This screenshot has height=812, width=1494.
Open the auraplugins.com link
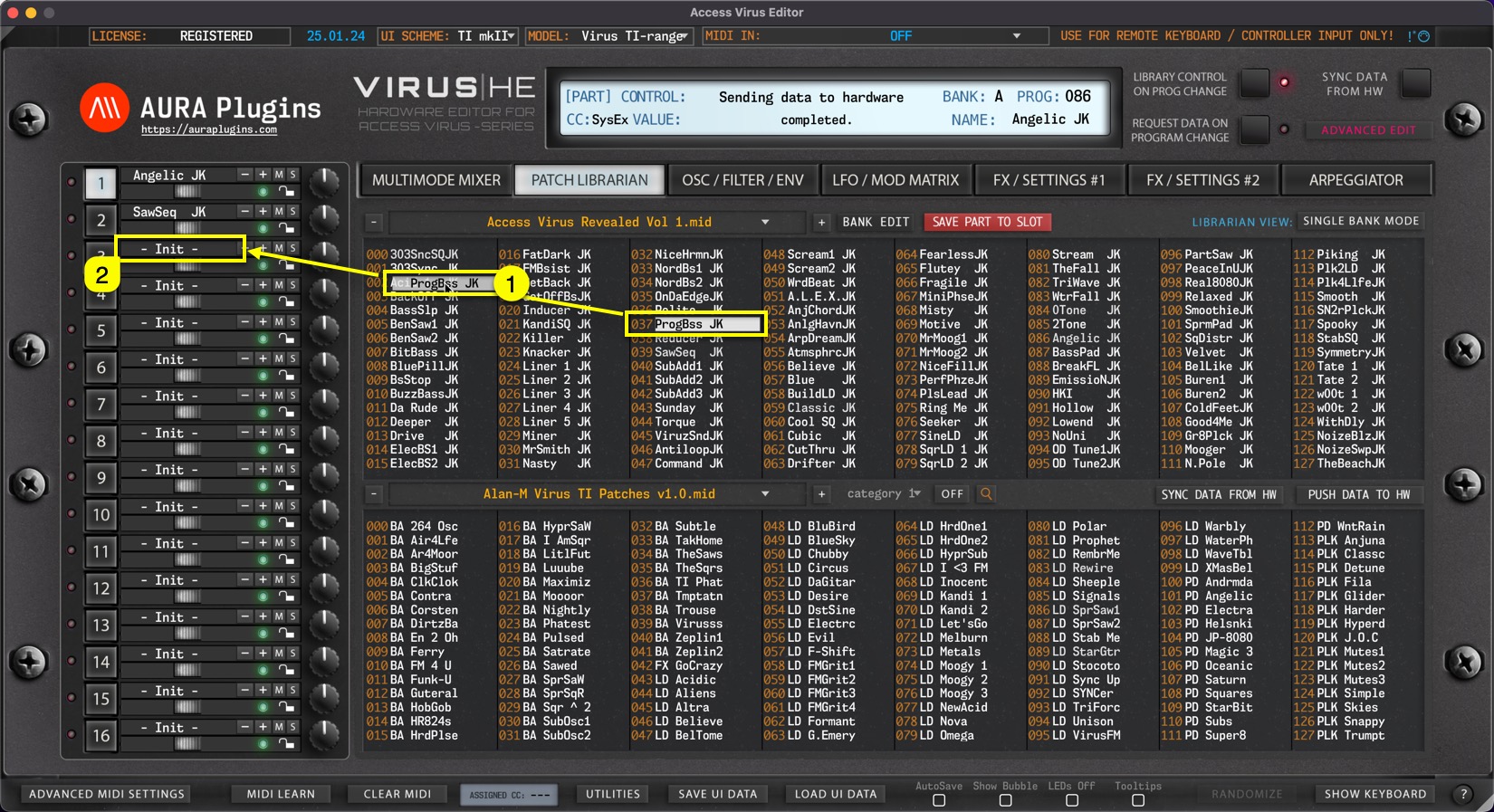click(x=209, y=130)
